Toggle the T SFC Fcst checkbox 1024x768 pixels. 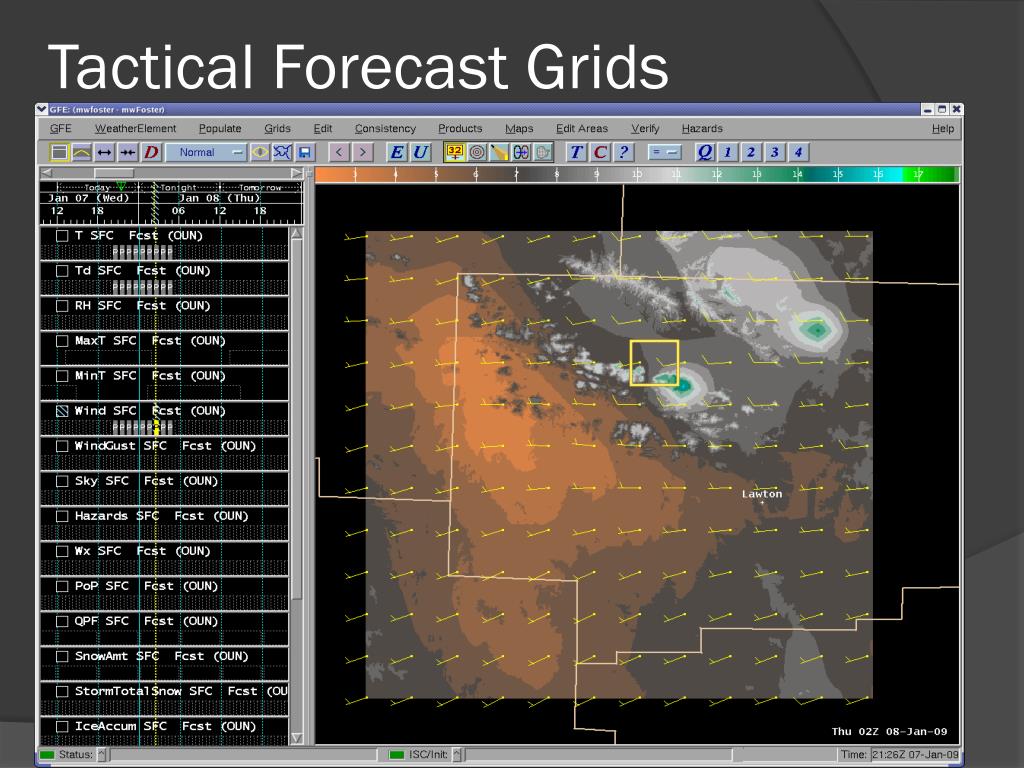tap(62, 236)
